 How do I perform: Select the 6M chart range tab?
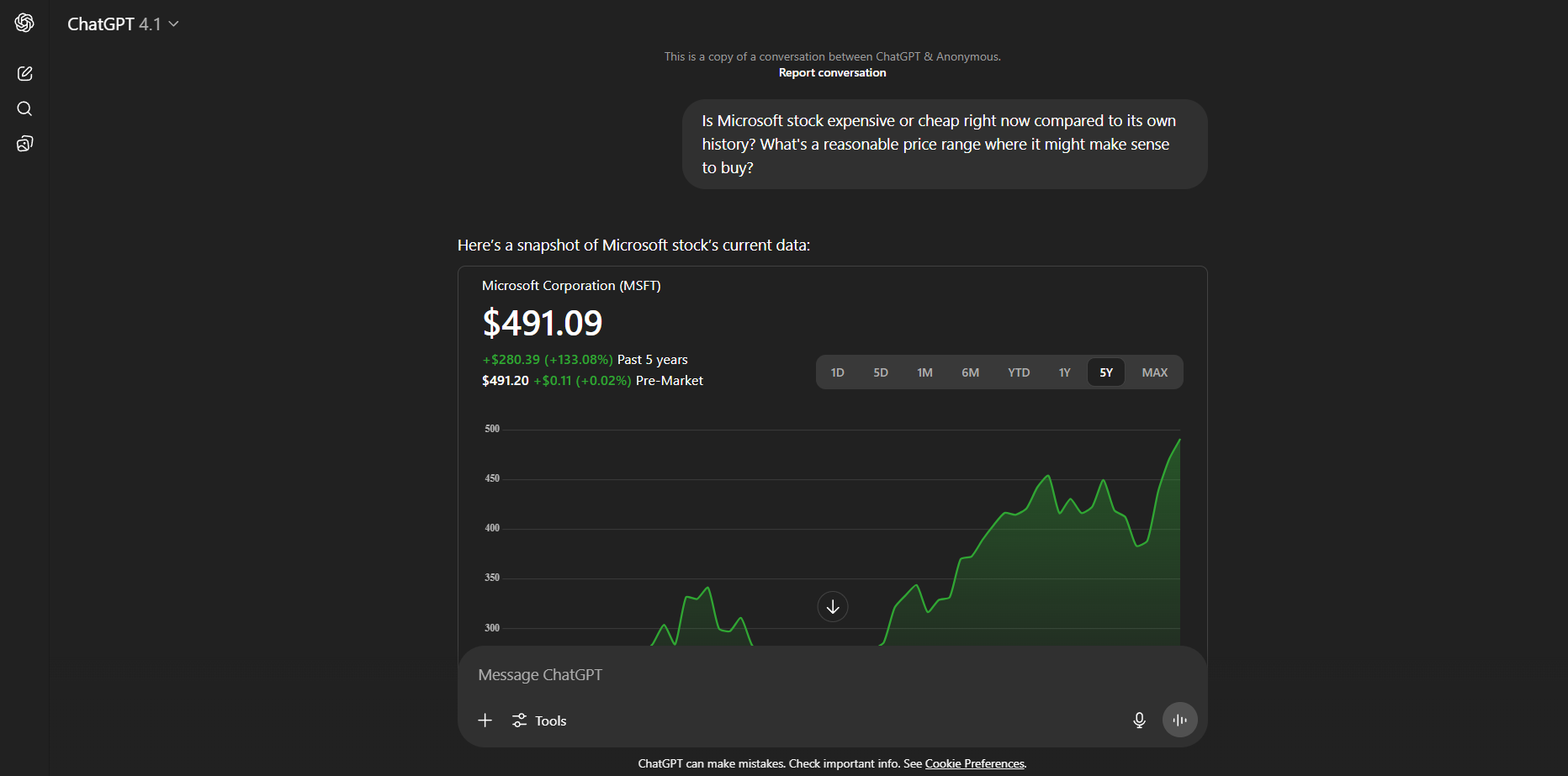[x=970, y=372]
